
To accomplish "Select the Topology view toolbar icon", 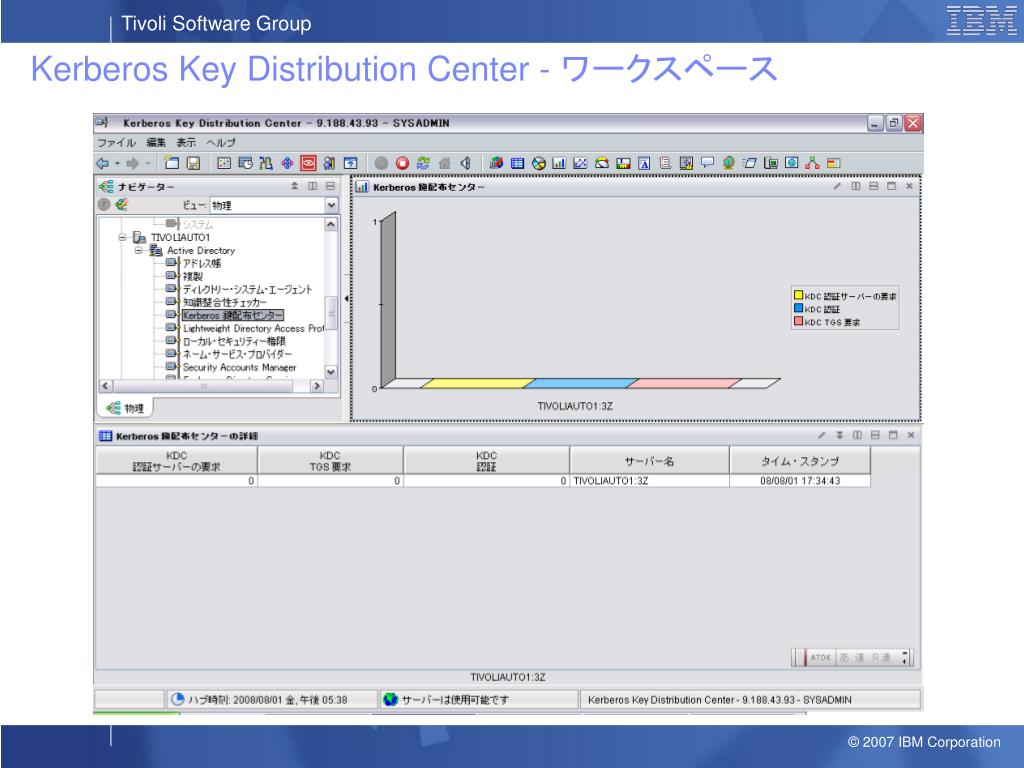I will pyautogui.click(x=812, y=163).
